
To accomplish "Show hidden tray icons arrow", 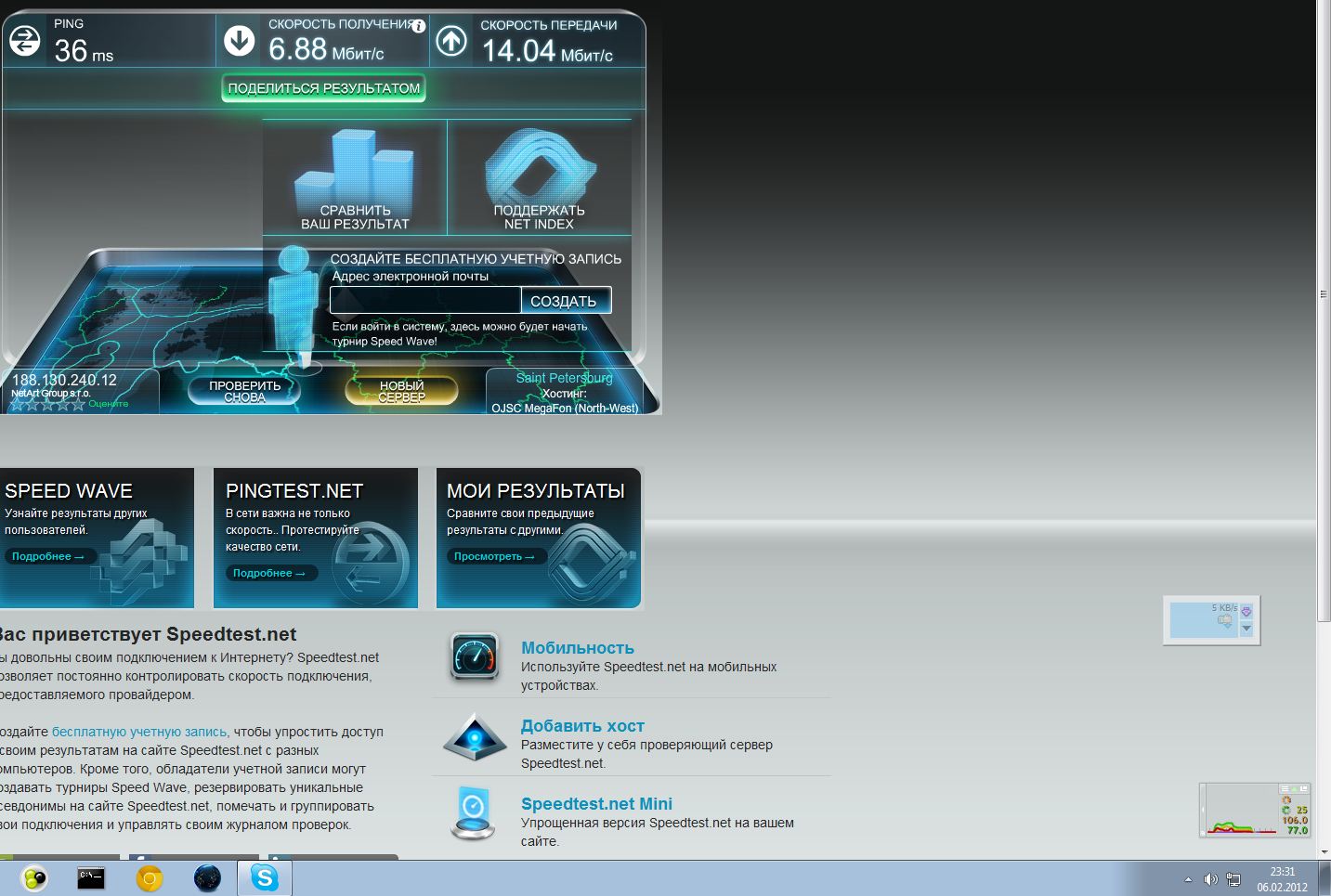I will coord(1188,879).
